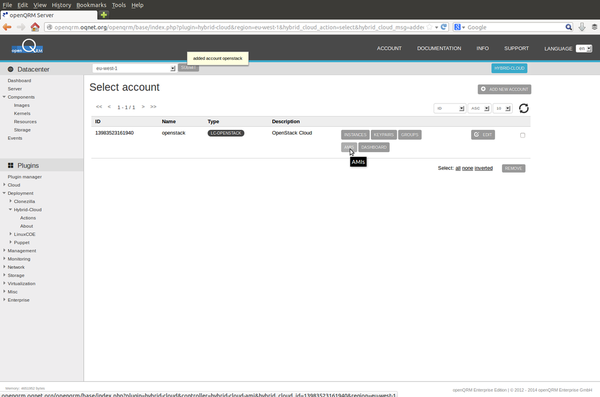Click the reload page icon
This screenshot has height=397, width=600.
coord(443,27)
